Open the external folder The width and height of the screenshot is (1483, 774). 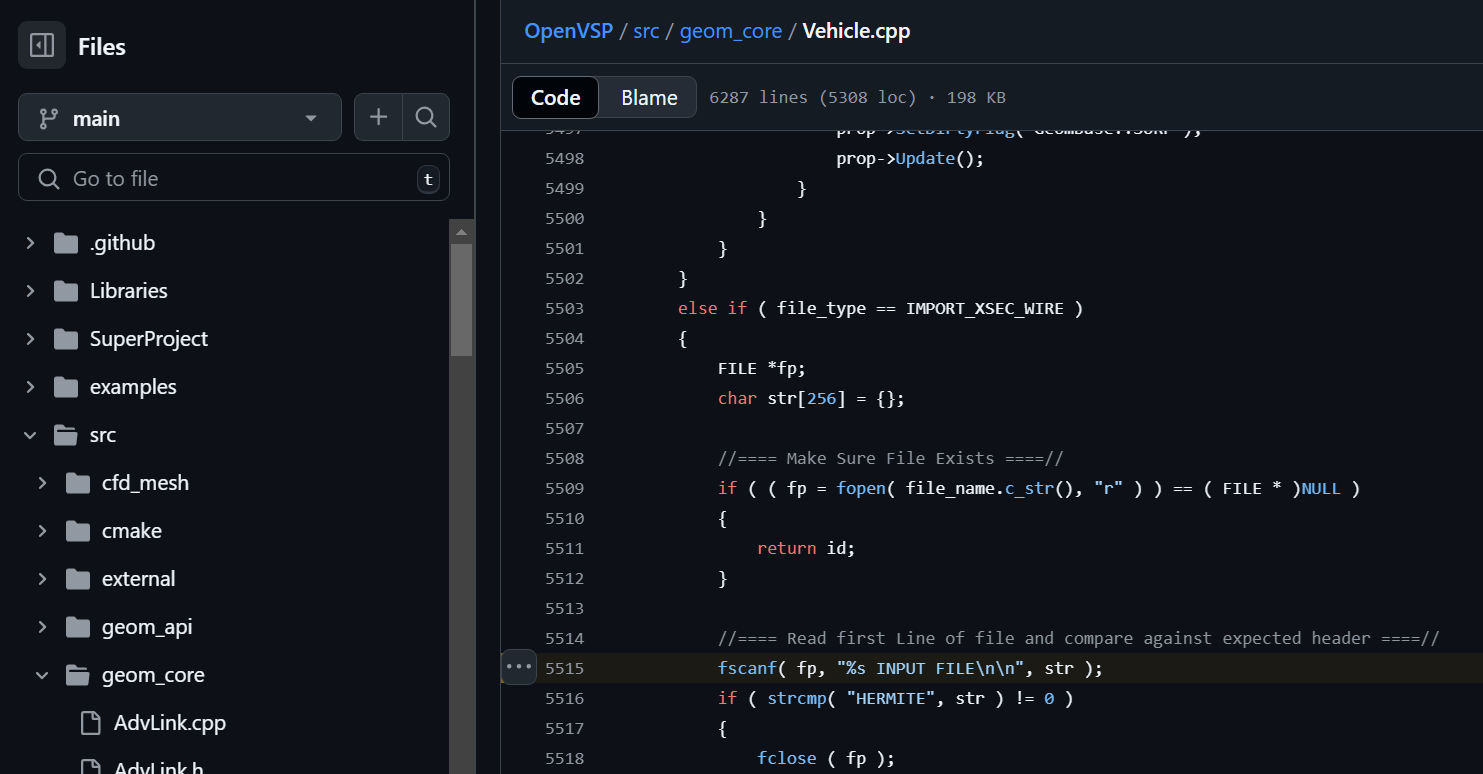click(x=138, y=579)
